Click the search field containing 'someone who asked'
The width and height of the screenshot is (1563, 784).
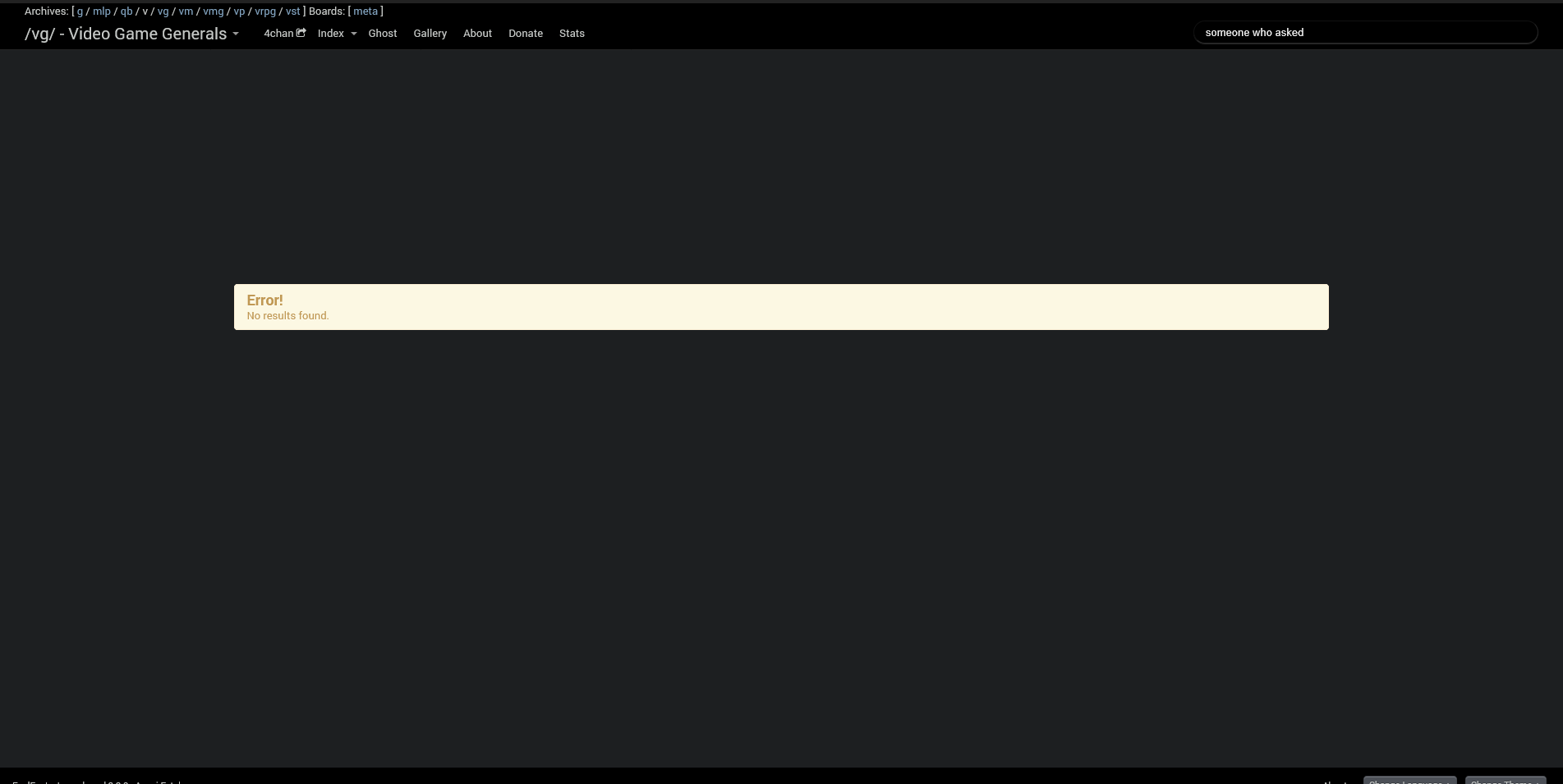click(x=1365, y=33)
